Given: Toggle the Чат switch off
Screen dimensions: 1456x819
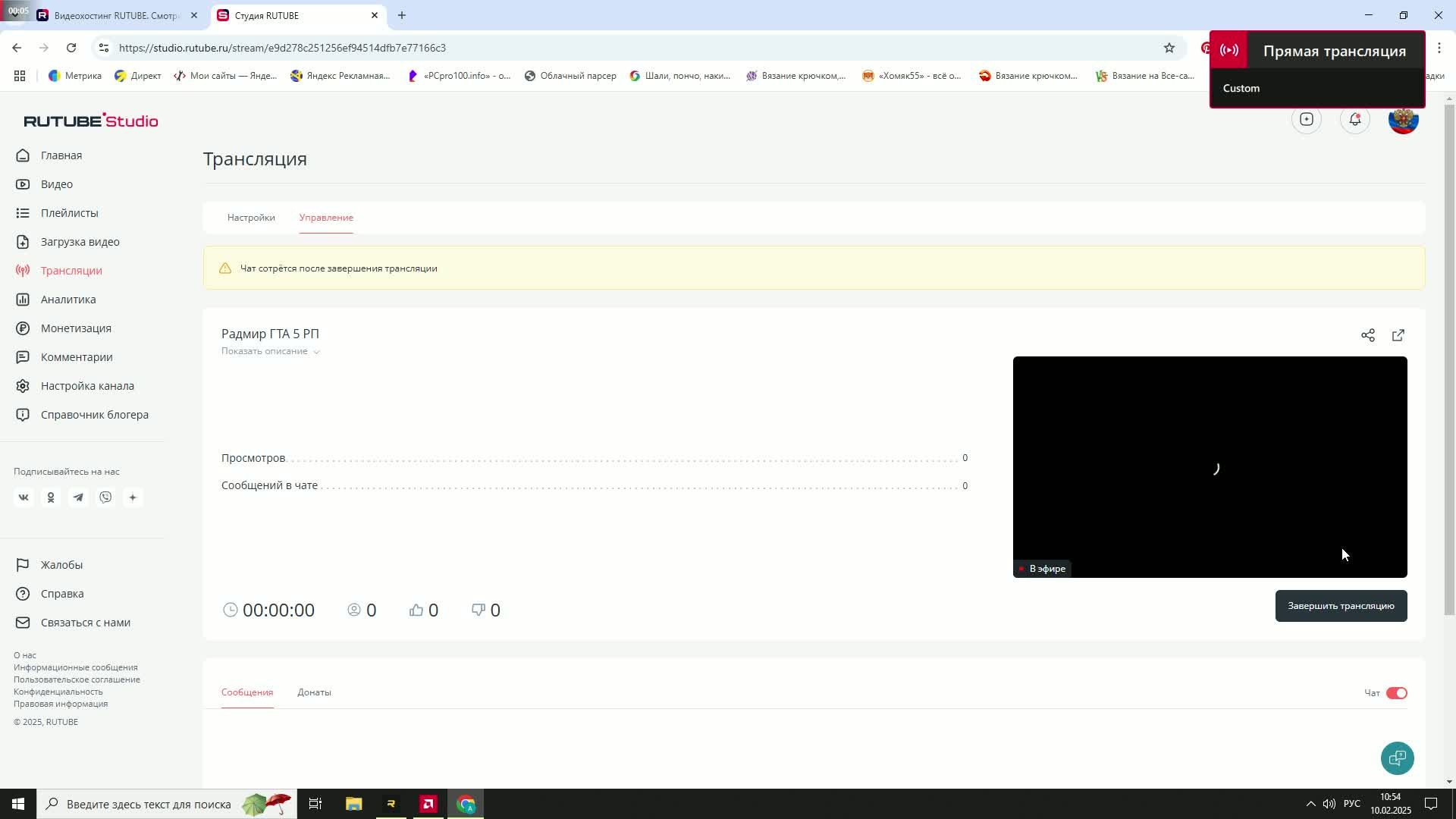Looking at the screenshot, I should tap(1396, 693).
